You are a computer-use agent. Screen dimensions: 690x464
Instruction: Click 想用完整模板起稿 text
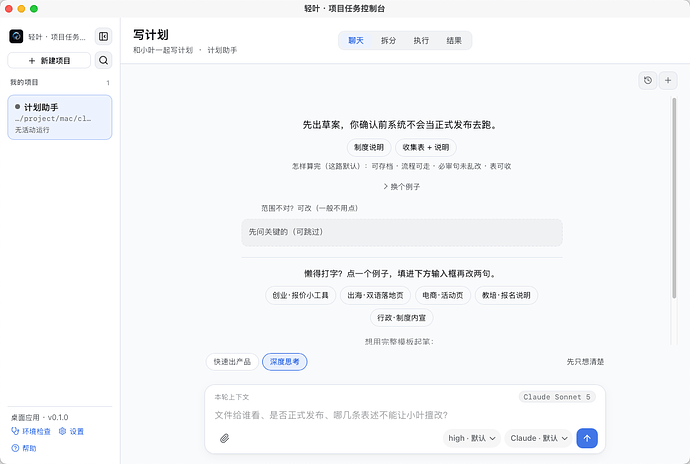point(399,342)
